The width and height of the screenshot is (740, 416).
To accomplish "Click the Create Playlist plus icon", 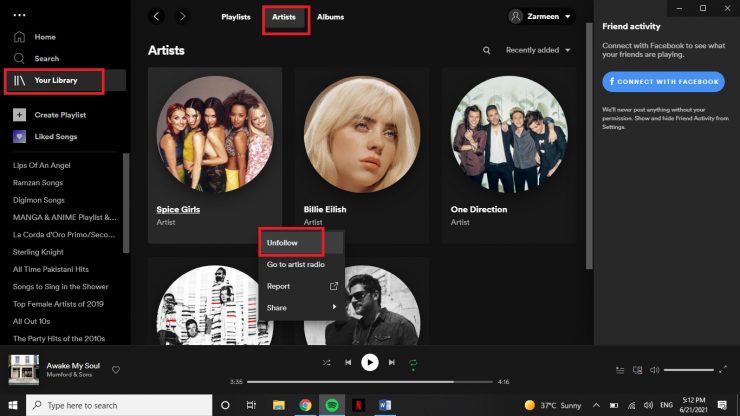I will [x=19, y=115].
